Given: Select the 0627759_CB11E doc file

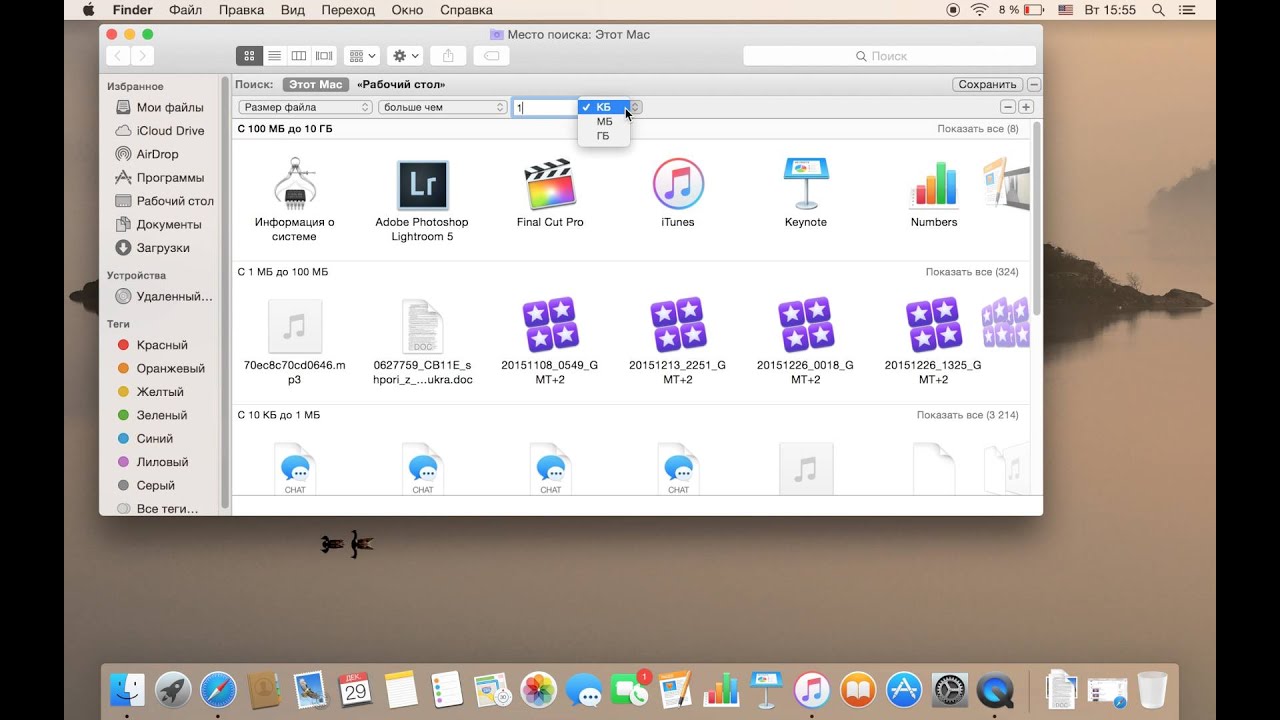Looking at the screenshot, I should pyautogui.click(x=422, y=326).
